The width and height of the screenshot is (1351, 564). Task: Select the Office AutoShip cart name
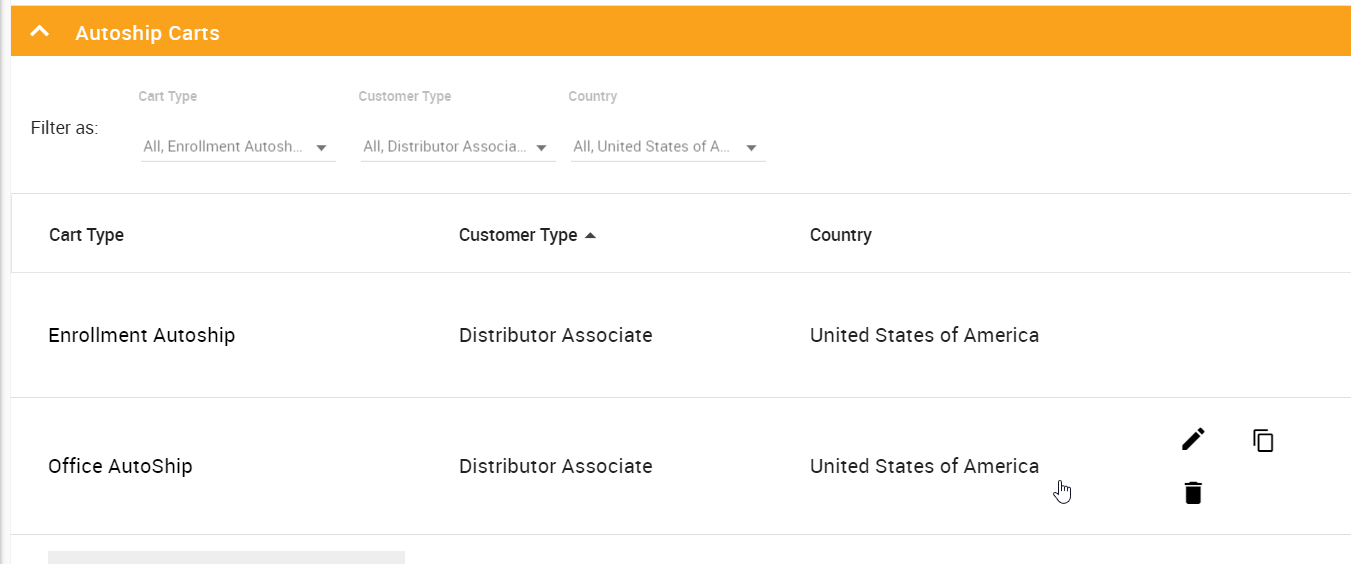120,466
